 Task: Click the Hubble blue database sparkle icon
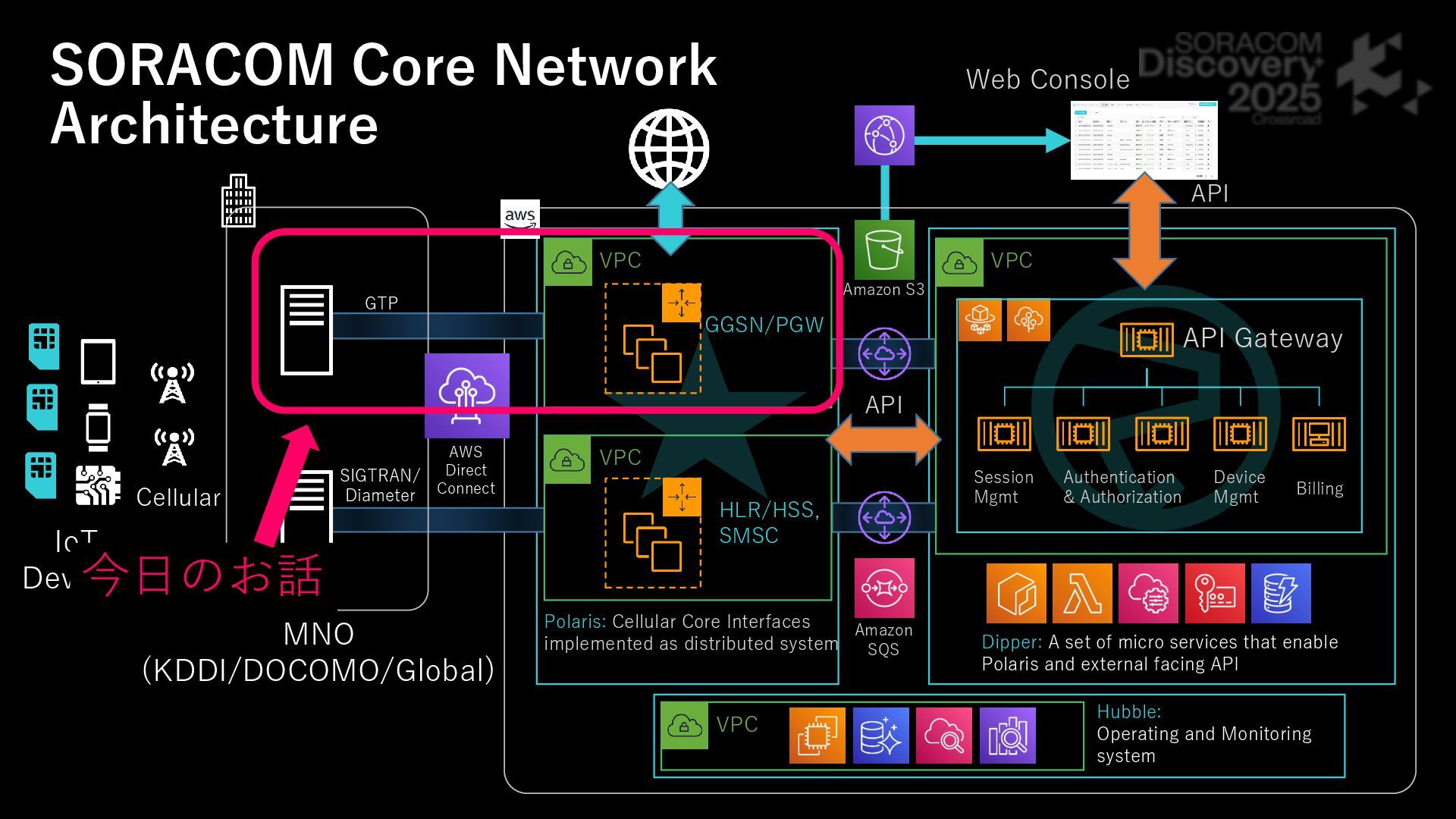tap(881, 736)
